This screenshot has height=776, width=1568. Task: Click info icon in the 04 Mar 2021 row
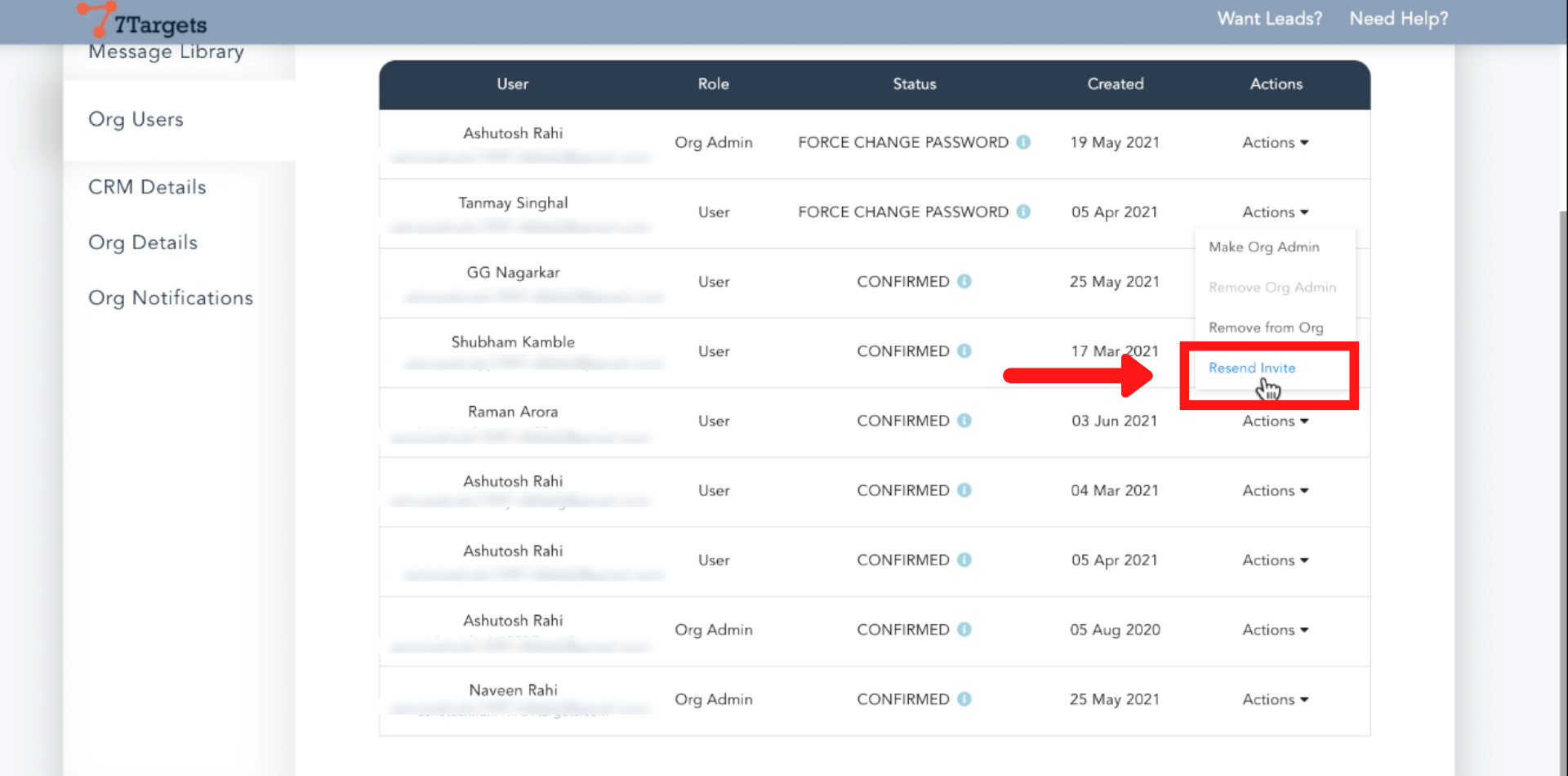(964, 490)
